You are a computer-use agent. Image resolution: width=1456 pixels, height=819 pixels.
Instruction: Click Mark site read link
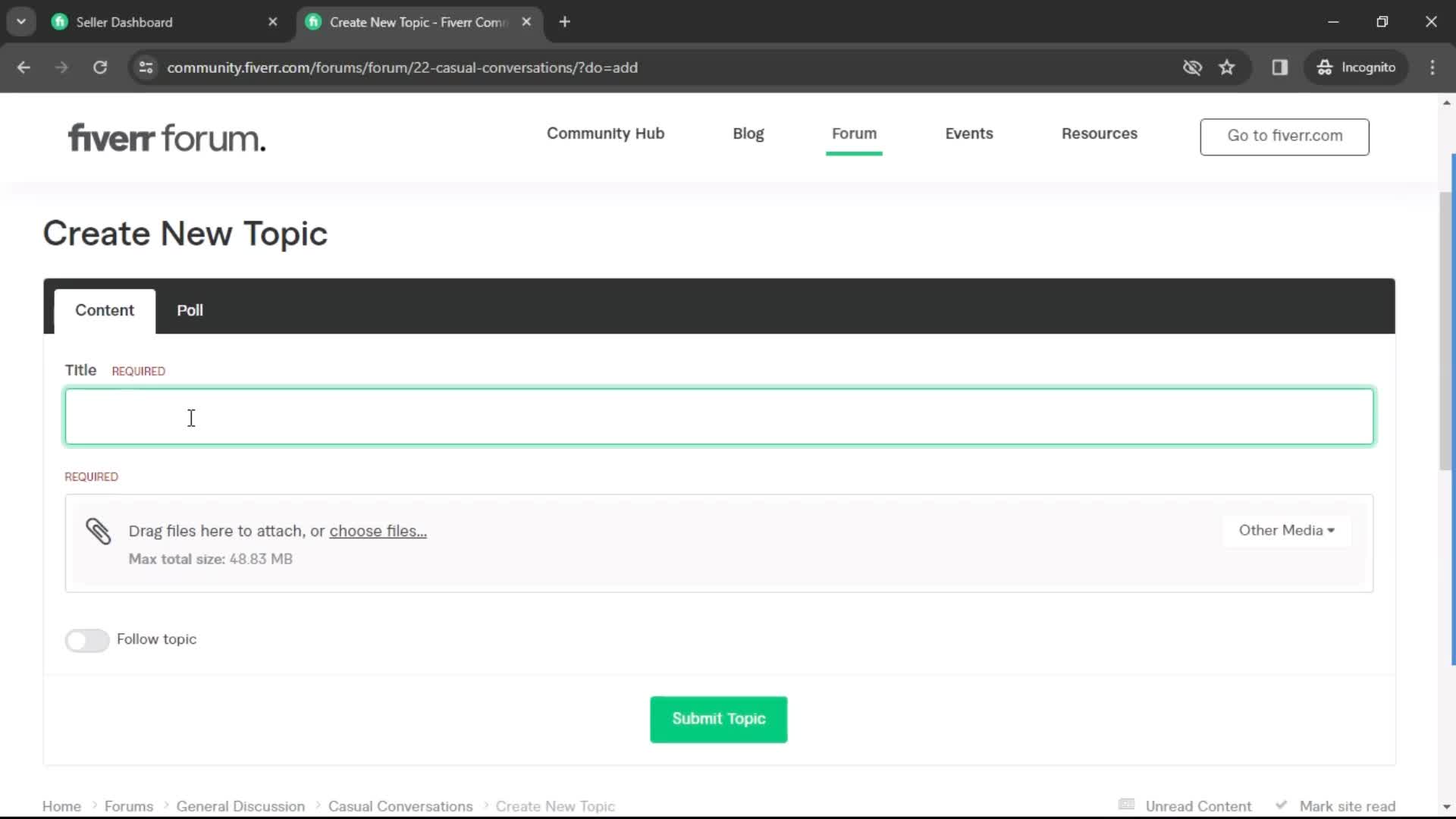click(x=1347, y=806)
